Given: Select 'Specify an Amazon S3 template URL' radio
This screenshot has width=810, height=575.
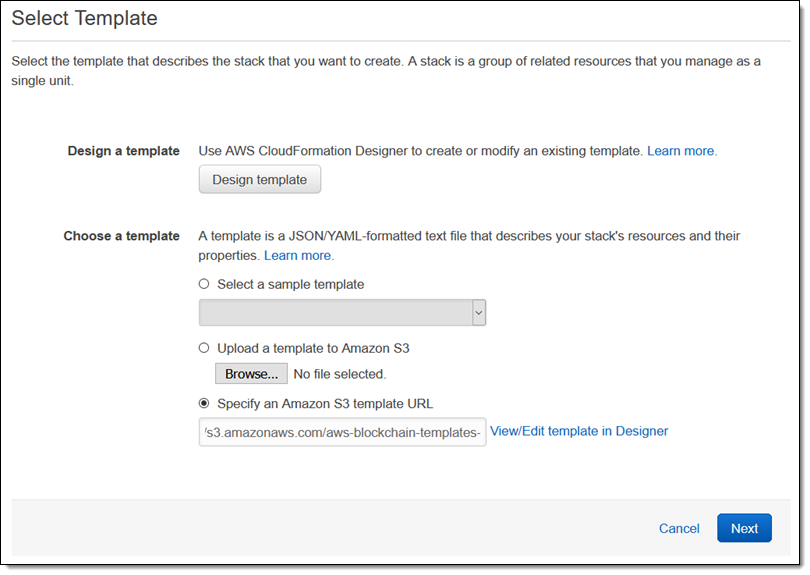Looking at the screenshot, I should pos(204,404).
